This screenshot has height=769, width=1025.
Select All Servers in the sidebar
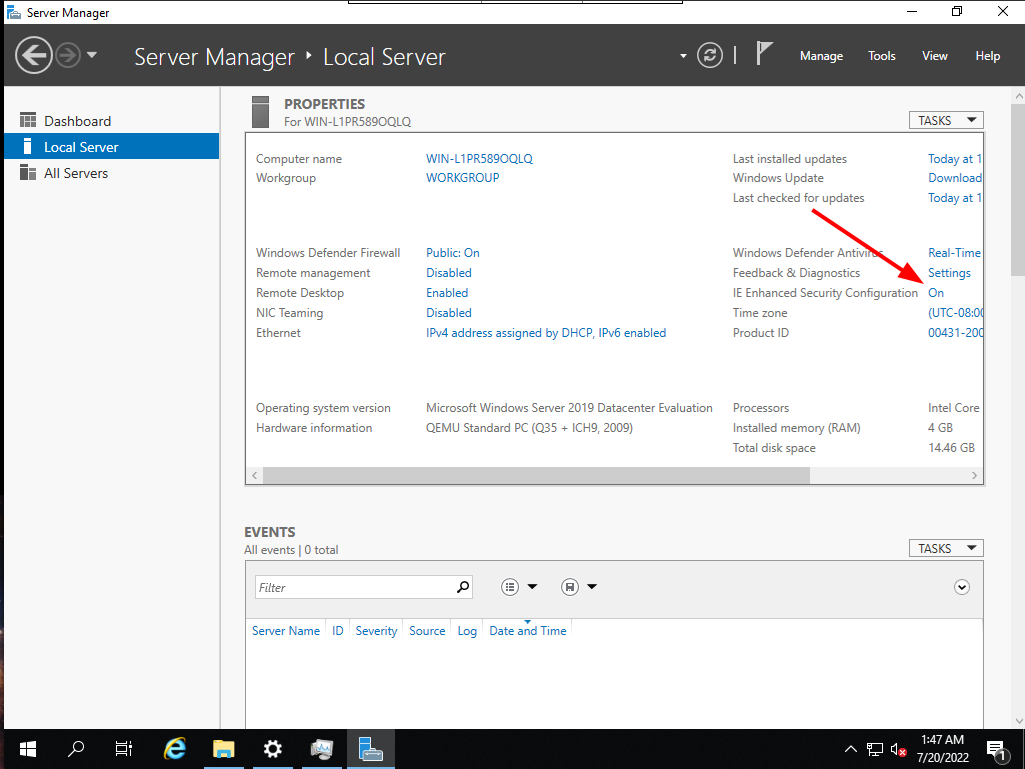(111, 173)
